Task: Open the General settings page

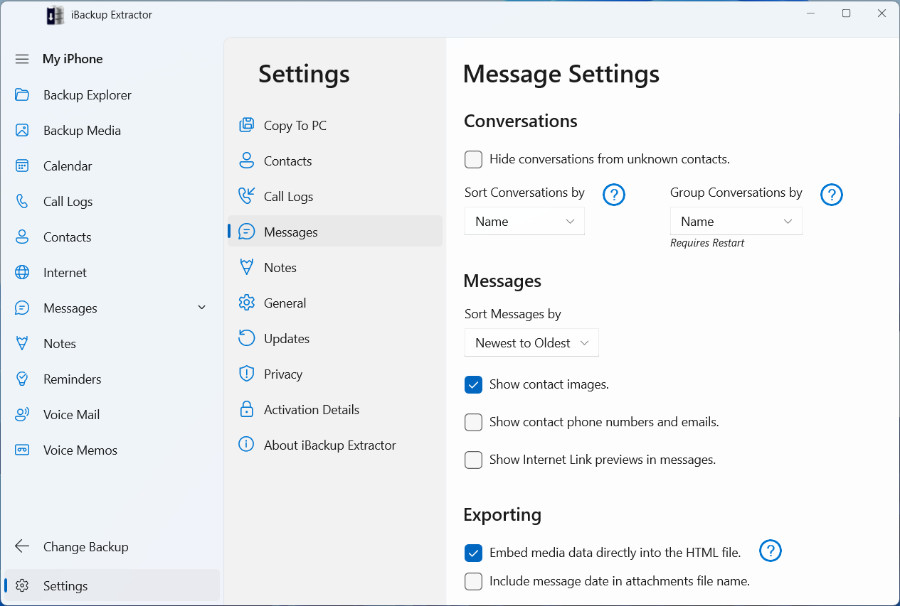Action: pyautogui.click(x=335, y=303)
